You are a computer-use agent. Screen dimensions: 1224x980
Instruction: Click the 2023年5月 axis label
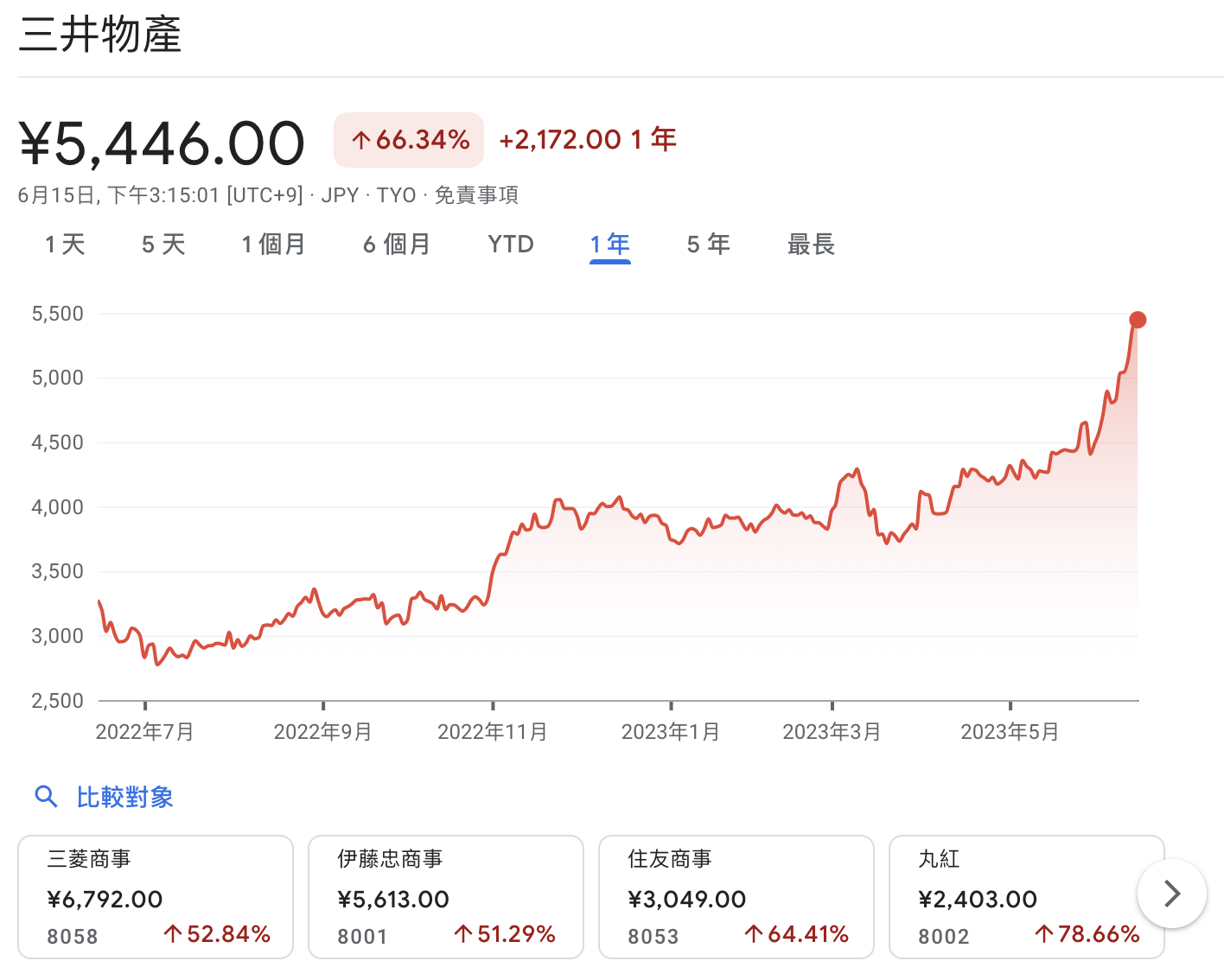pyautogui.click(x=1010, y=732)
